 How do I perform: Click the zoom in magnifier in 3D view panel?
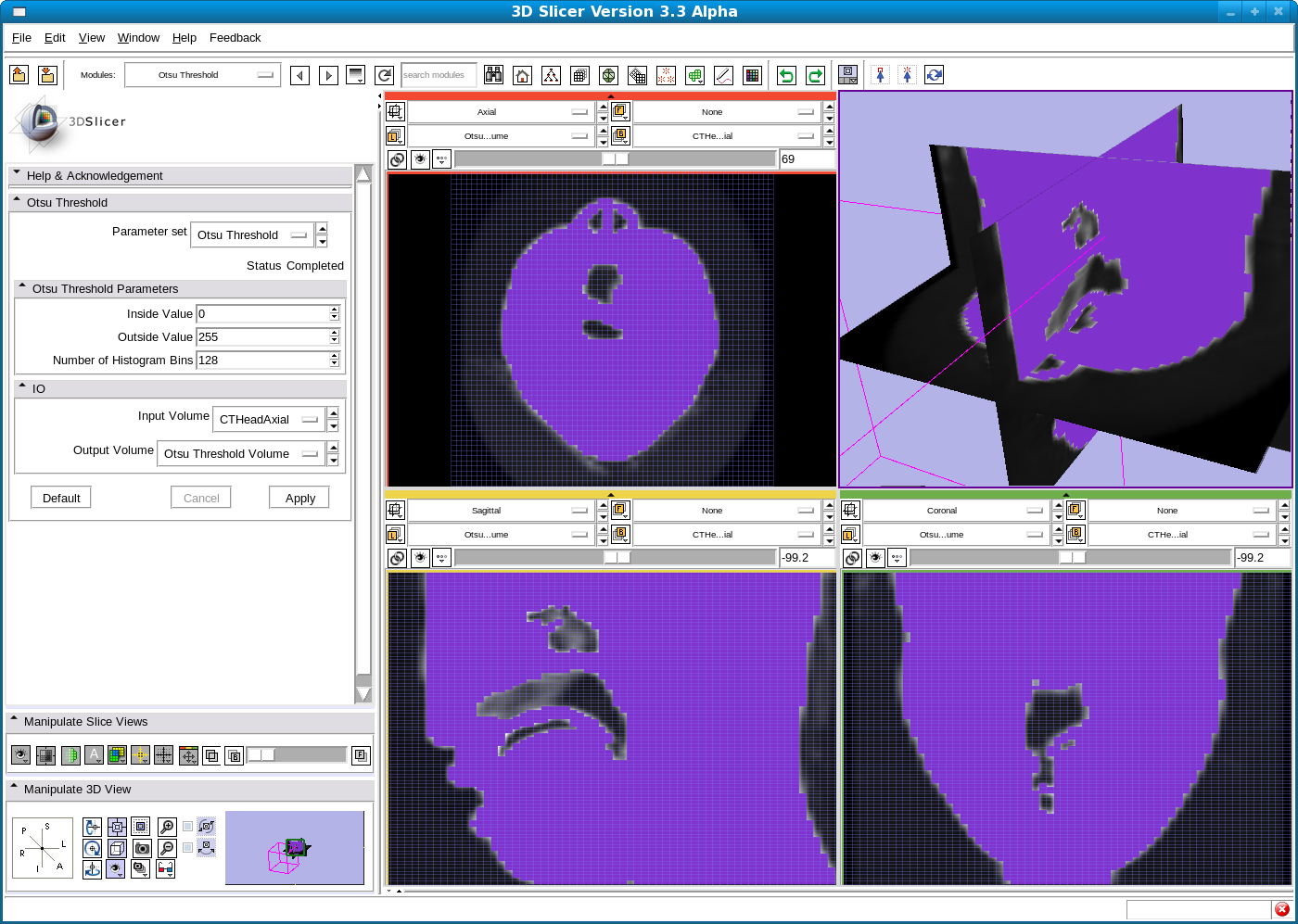[x=167, y=826]
